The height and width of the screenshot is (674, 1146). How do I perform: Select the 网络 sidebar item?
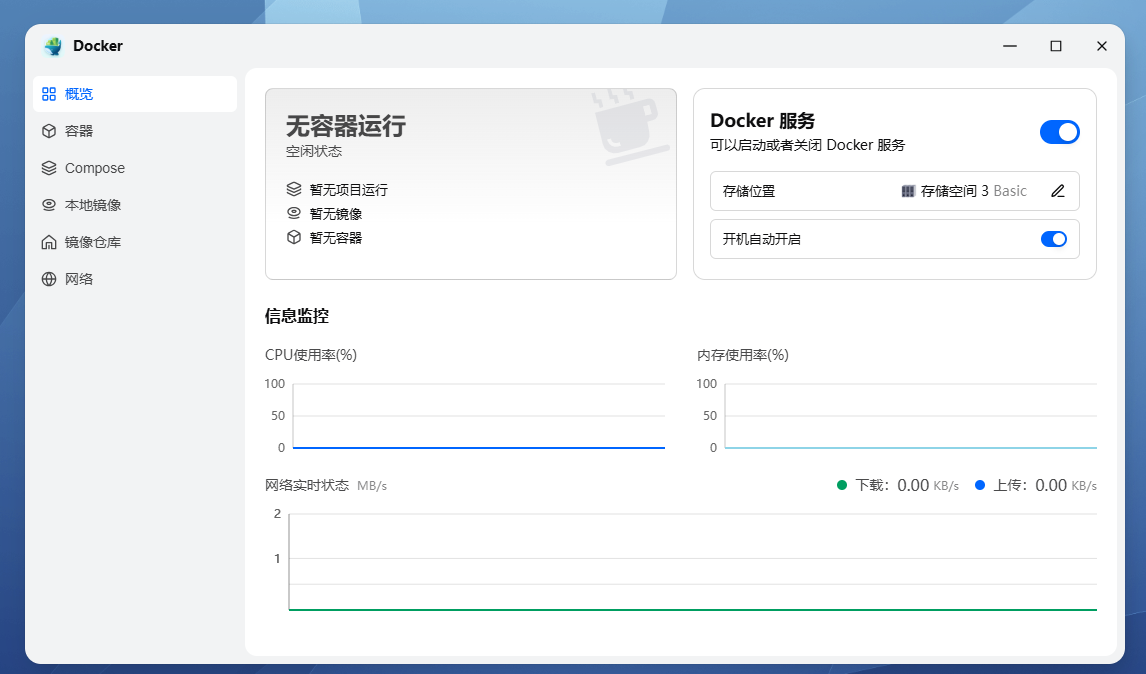(x=79, y=279)
